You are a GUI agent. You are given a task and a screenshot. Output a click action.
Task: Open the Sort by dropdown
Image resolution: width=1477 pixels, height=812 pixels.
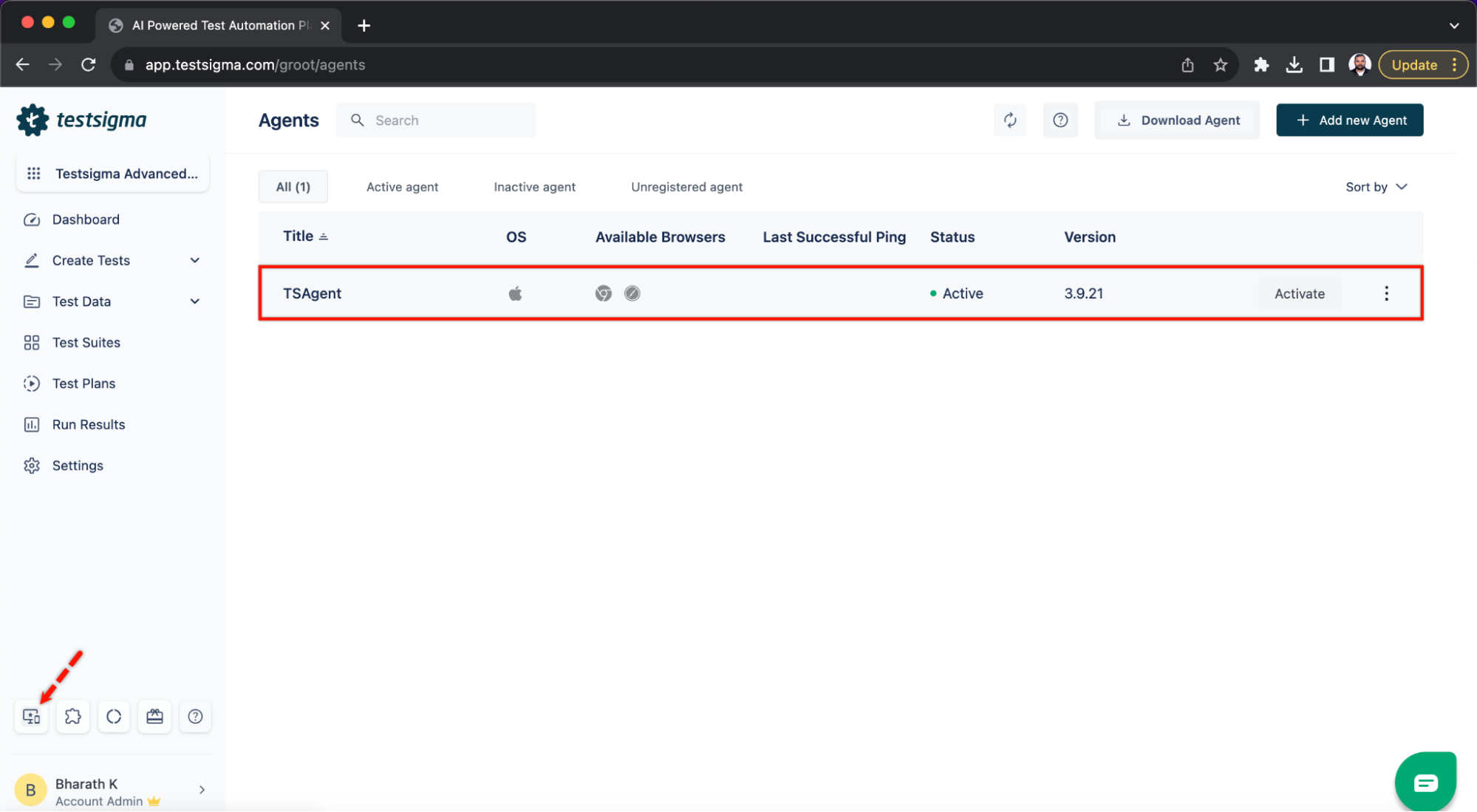(x=1376, y=187)
